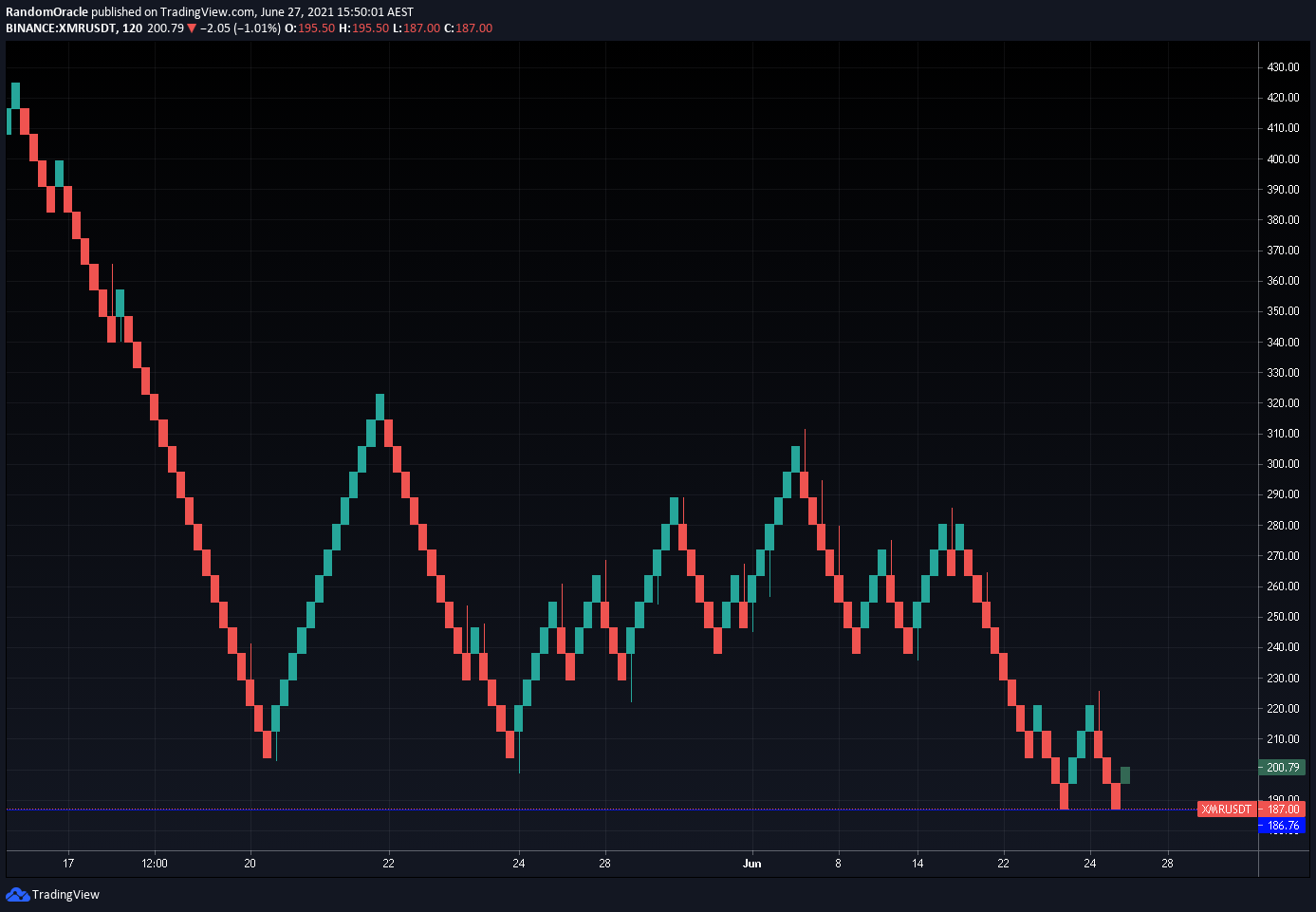Screen dimensions: 1316x912
Task: Click the 230.00 price axis label
Action: pyautogui.click(x=1283, y=679)
